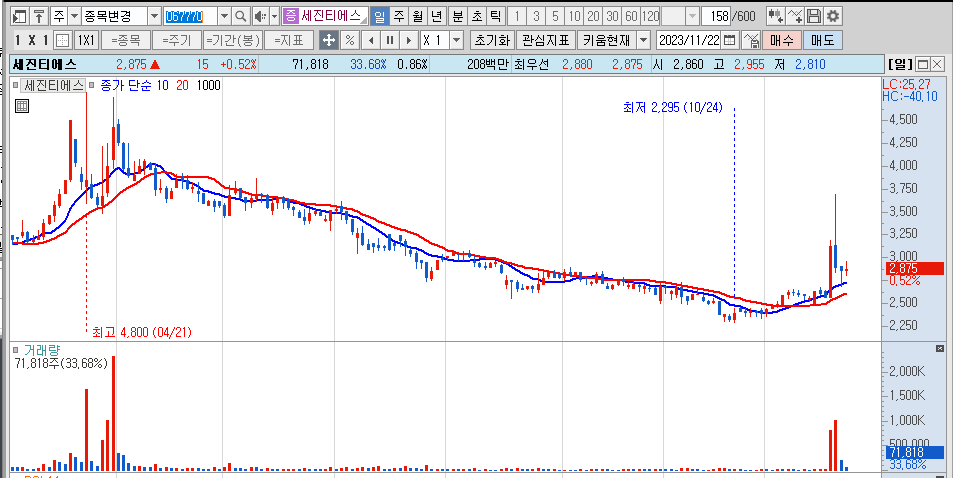Expand the stock code history dropdown
Viewport: 953px width, 478px height.
coord(224,16)
